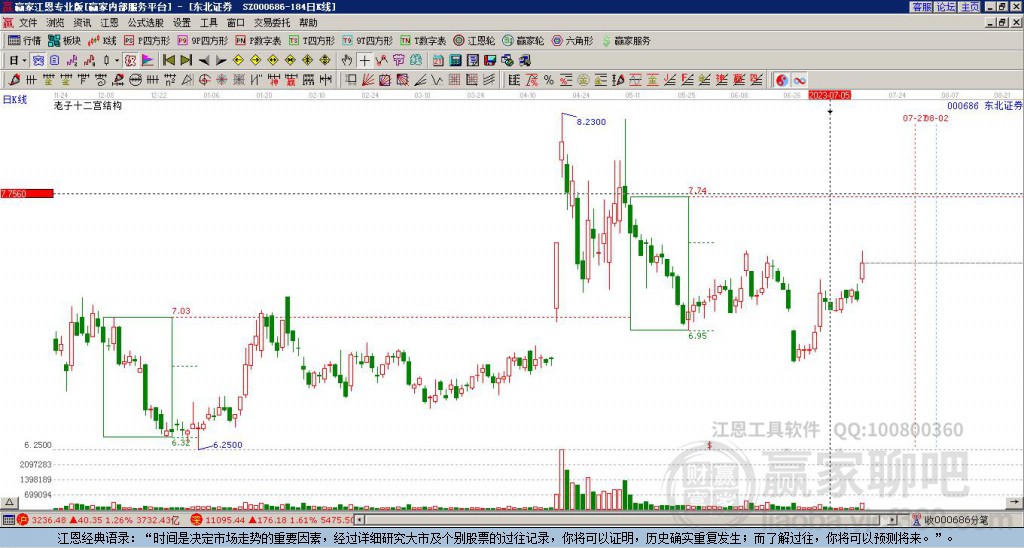Viewport: 1024px width, 548px height.
Task: Select the circled horizontal line tool
Action: 135,80
